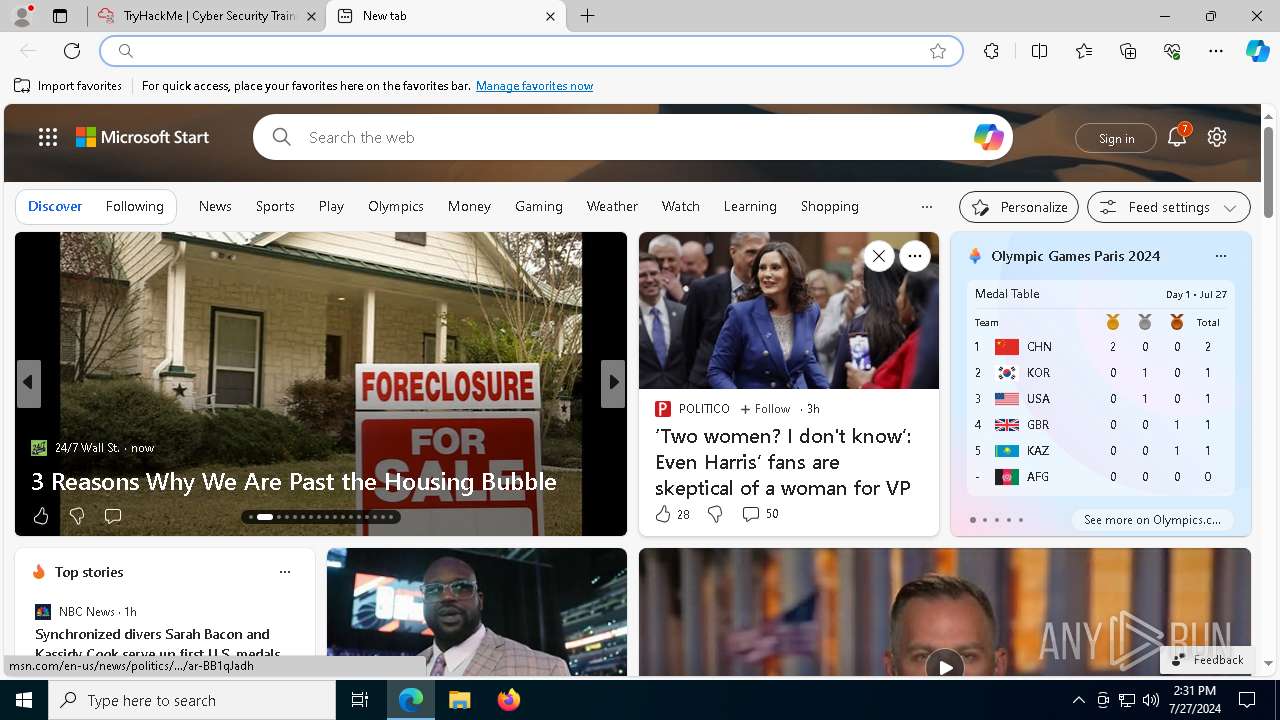1280x720 pixels.
Task: Follow the POLITICO source
Action: coord(765,409)
